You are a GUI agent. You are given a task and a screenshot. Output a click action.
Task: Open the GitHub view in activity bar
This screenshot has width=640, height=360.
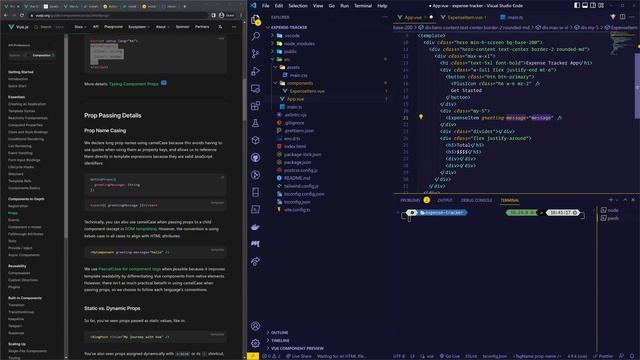(256, 158)
